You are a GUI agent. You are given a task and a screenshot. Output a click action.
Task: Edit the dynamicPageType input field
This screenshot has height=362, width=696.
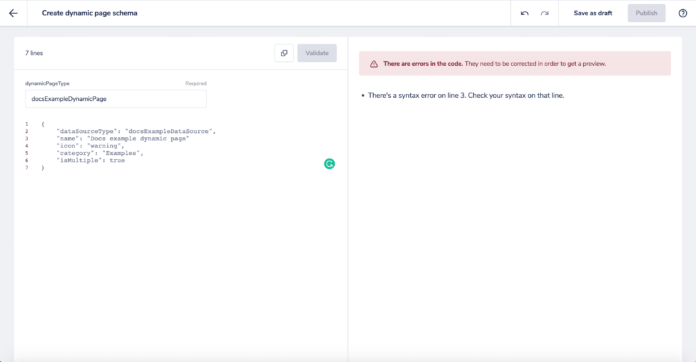coord(116,99)
